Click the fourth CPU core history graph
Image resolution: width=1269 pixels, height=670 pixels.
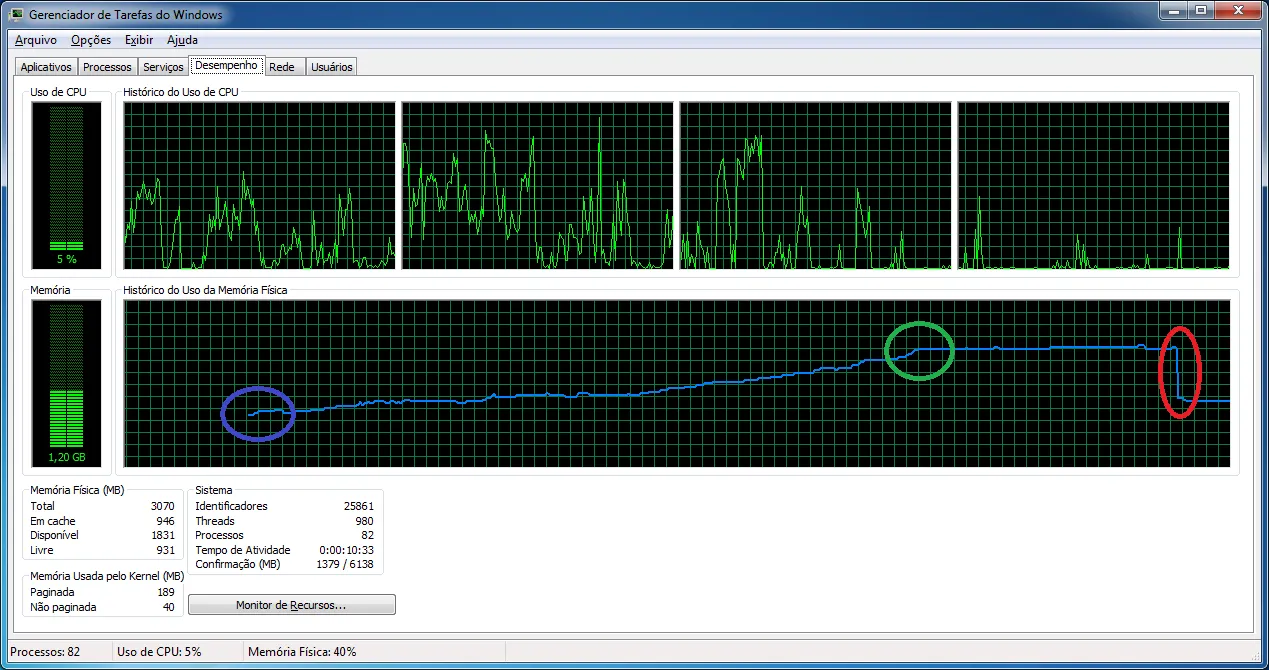pyautogui.click(x=1094, y=185)
